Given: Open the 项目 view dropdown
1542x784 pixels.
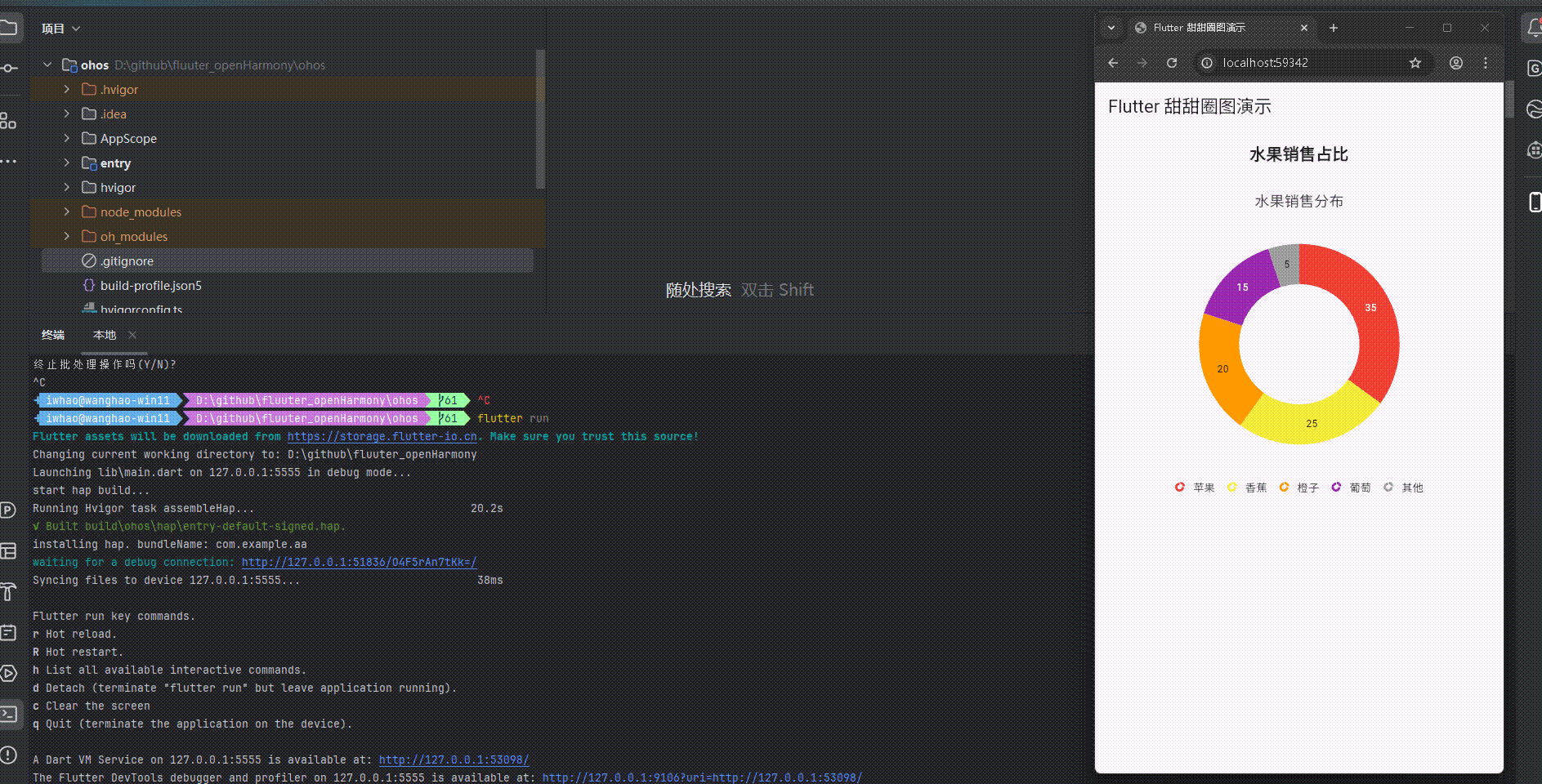Looking at the screenshot, I should pos(61,29).
